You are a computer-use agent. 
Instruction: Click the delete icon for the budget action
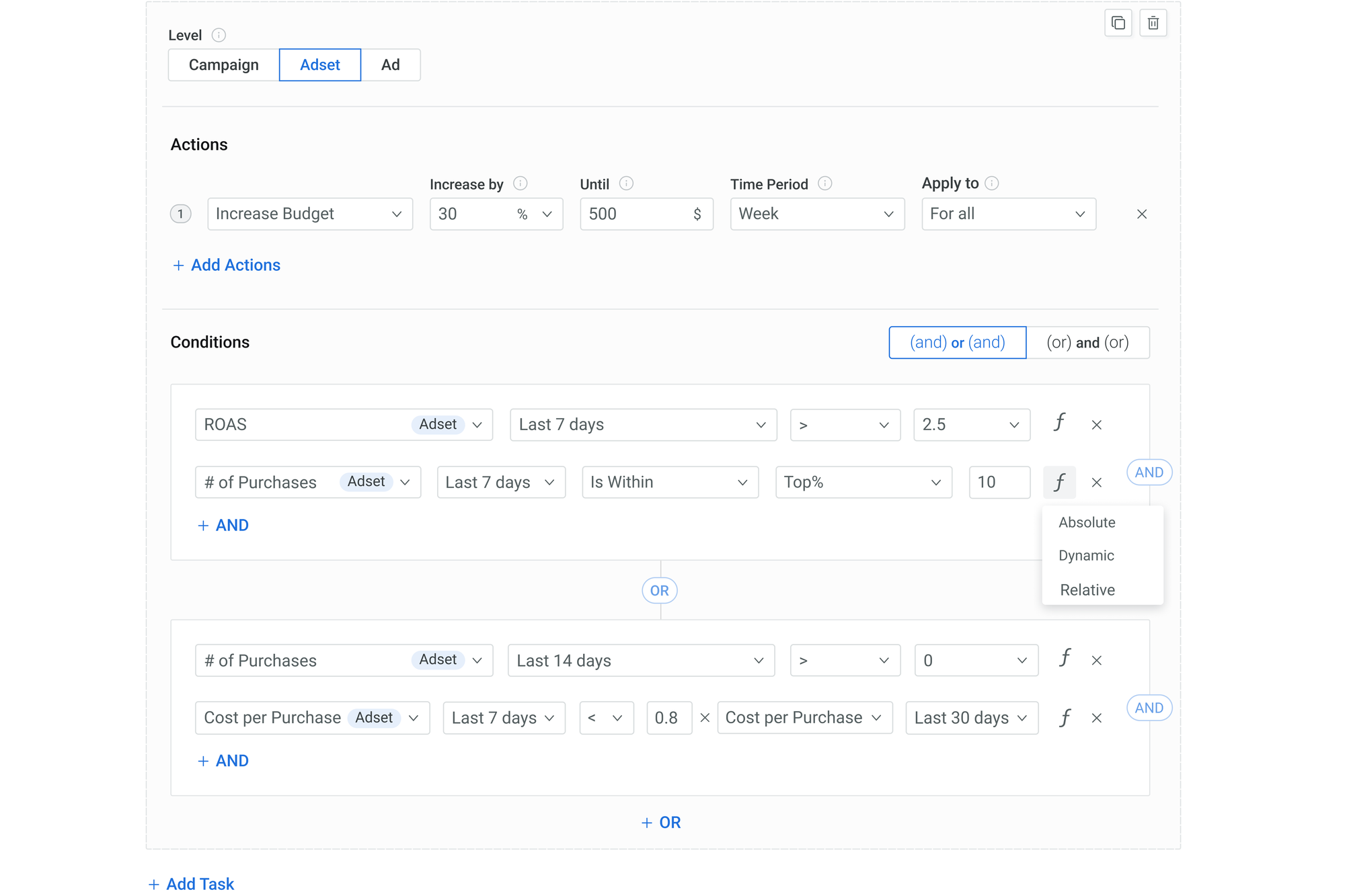(x=1141, y=213)
